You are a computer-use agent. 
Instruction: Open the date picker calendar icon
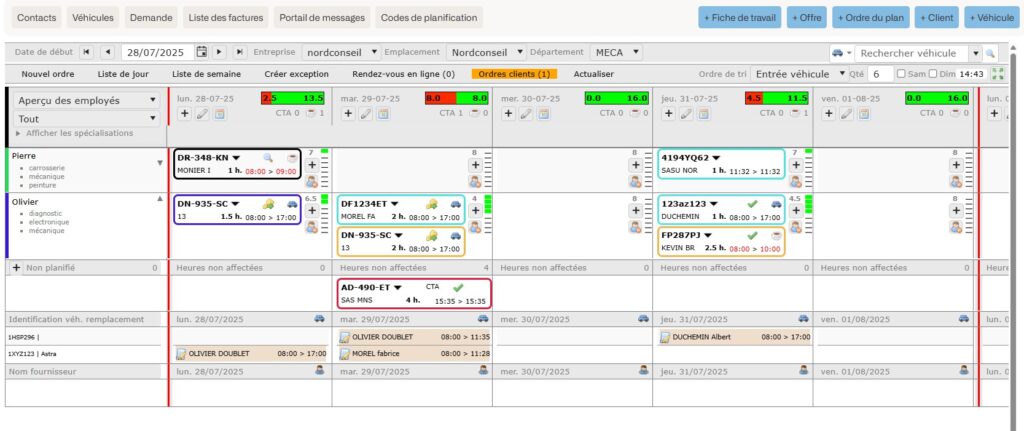[x=202, y=52]
